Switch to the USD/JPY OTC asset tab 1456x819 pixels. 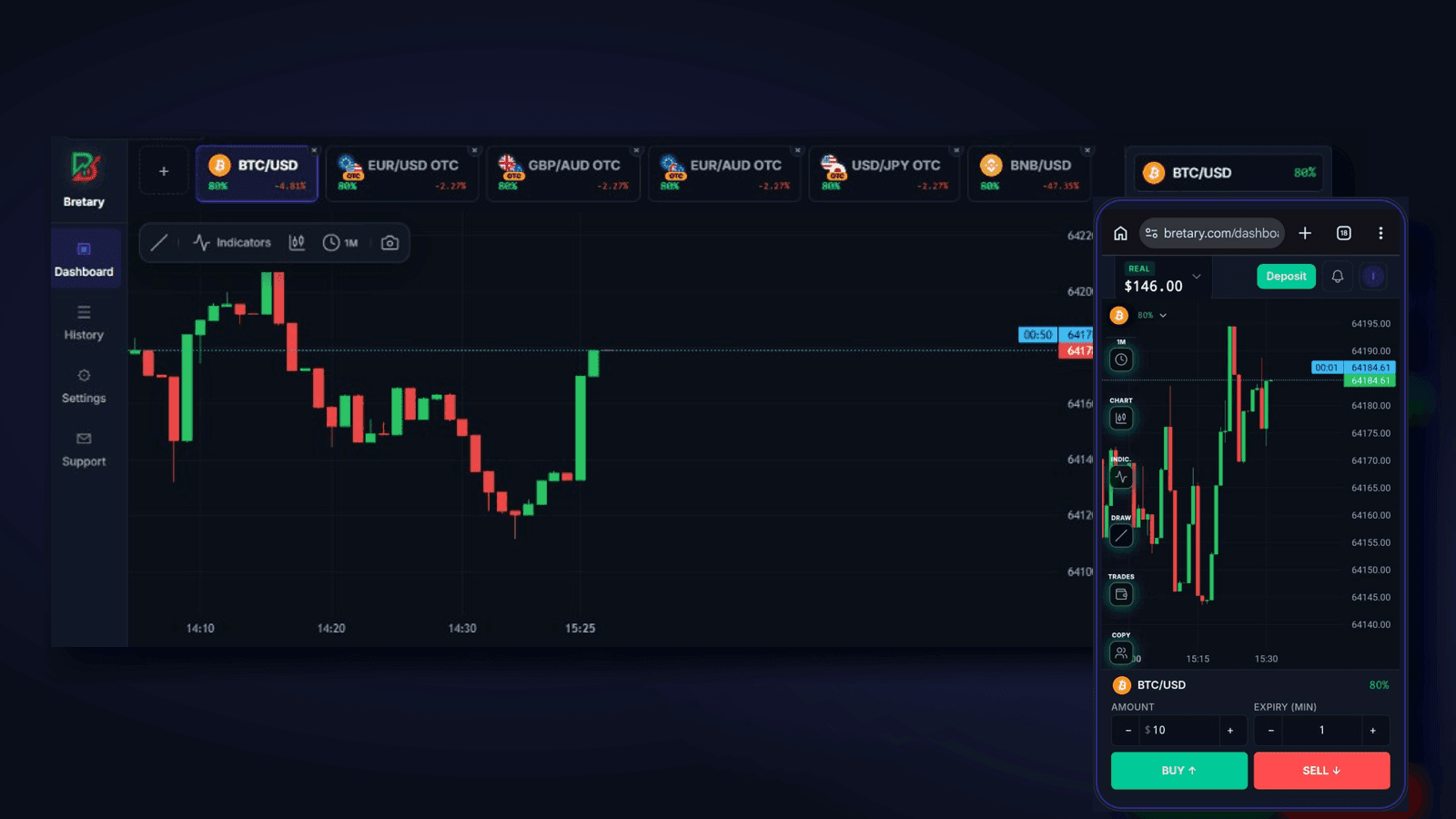[885, 174]
